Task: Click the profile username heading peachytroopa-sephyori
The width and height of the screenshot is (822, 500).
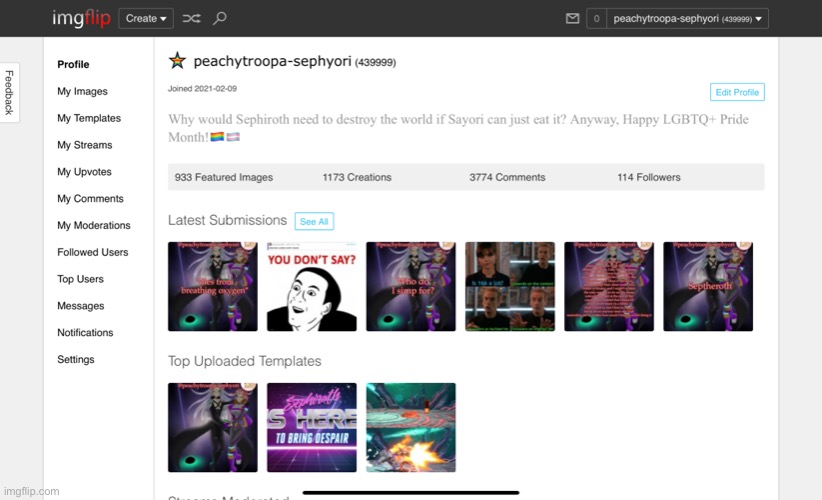Action: (x=273, y=61)
